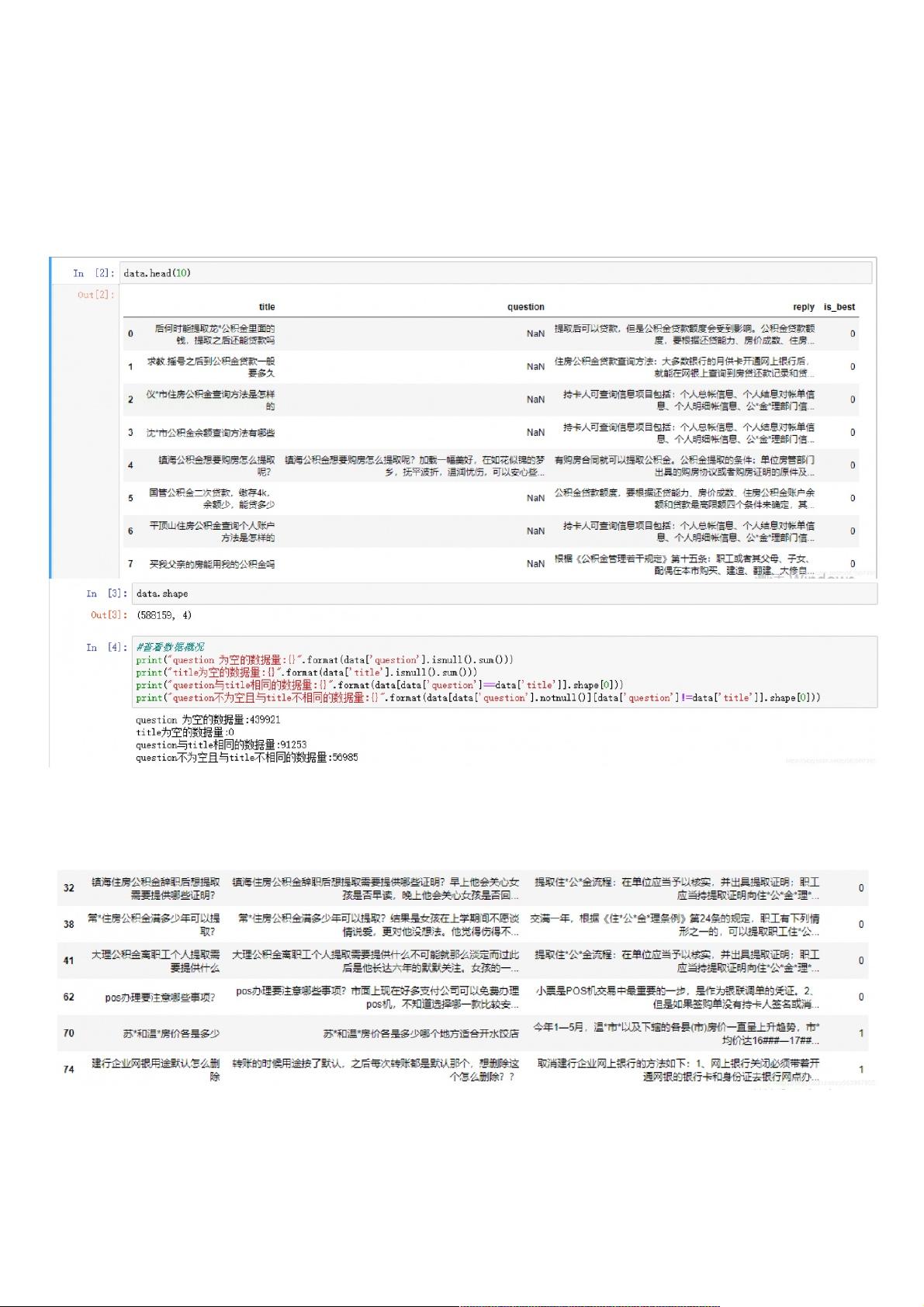
Task: Click row index 62 about POS in lower table
Action: (69, 997)
